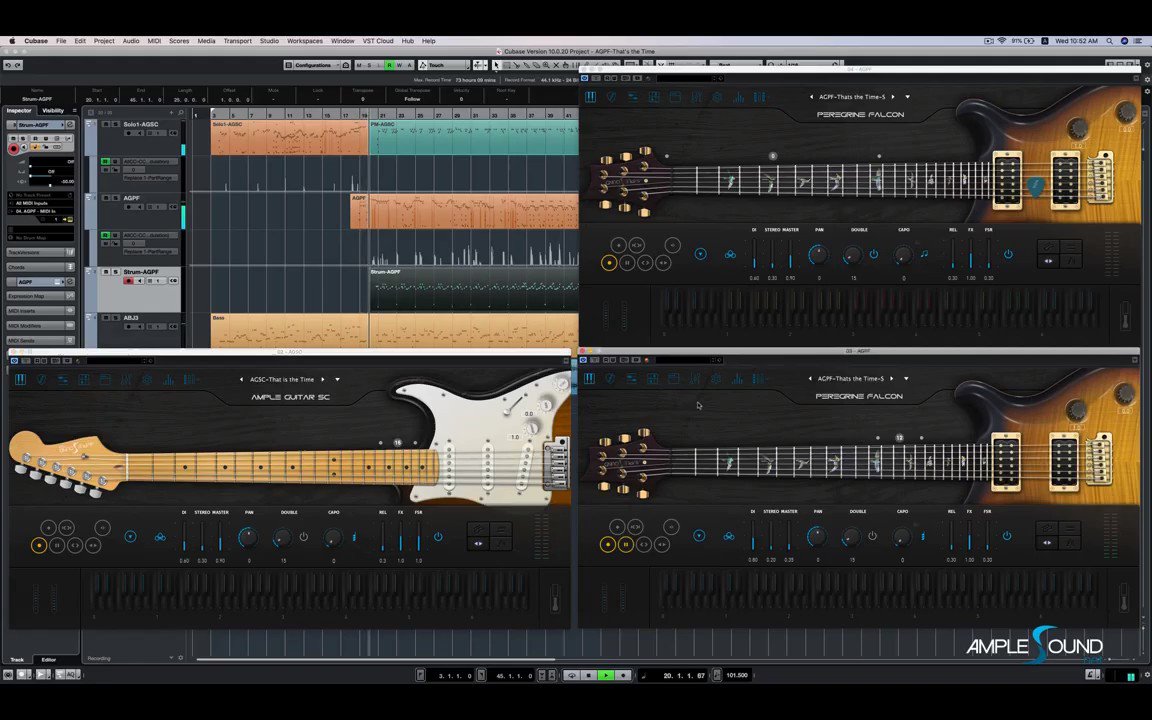Open Strummer panel icon in top-right AGPF window
The image size is (1152, 720).
(611, 97)
